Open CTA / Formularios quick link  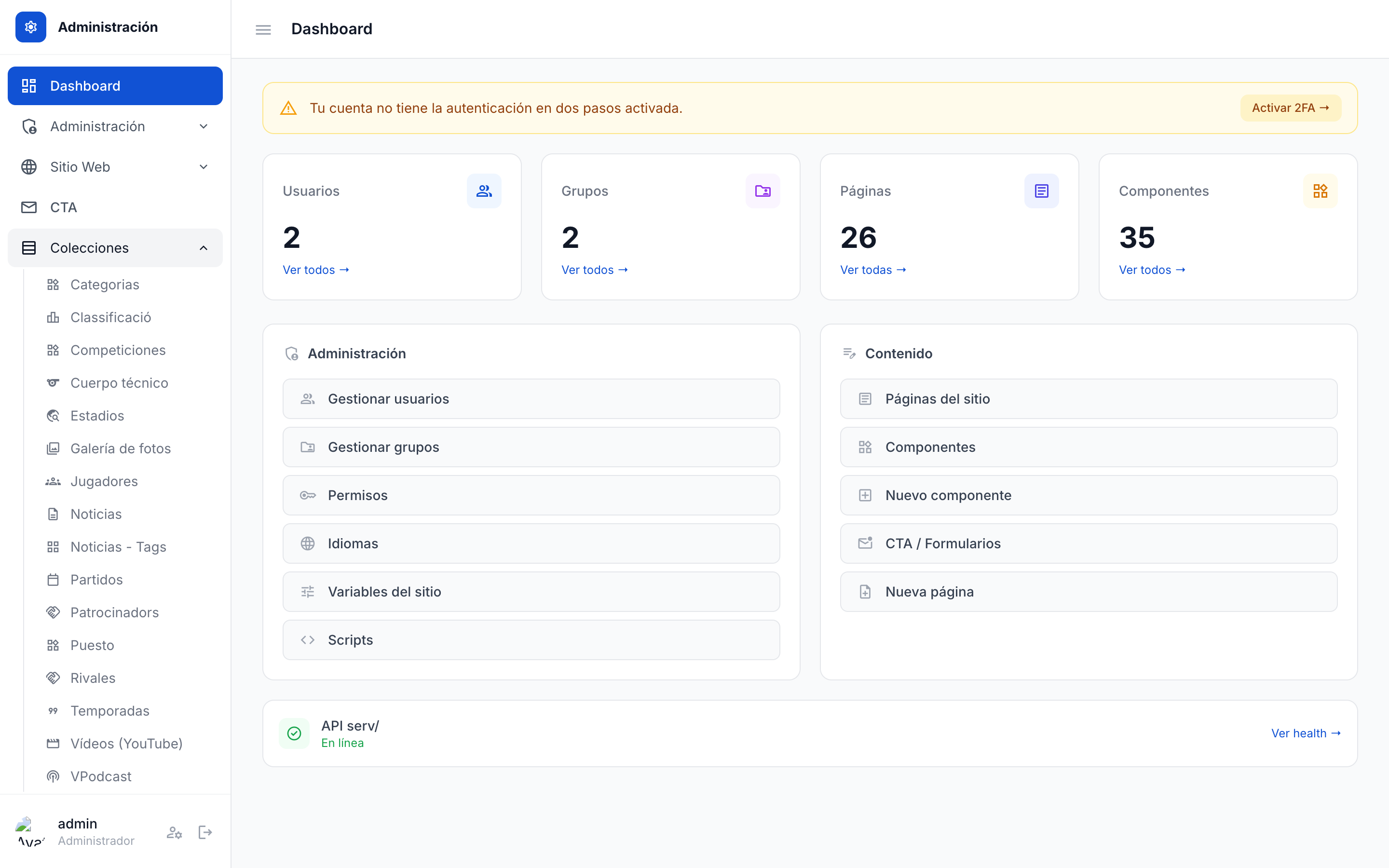[1089, 543]
